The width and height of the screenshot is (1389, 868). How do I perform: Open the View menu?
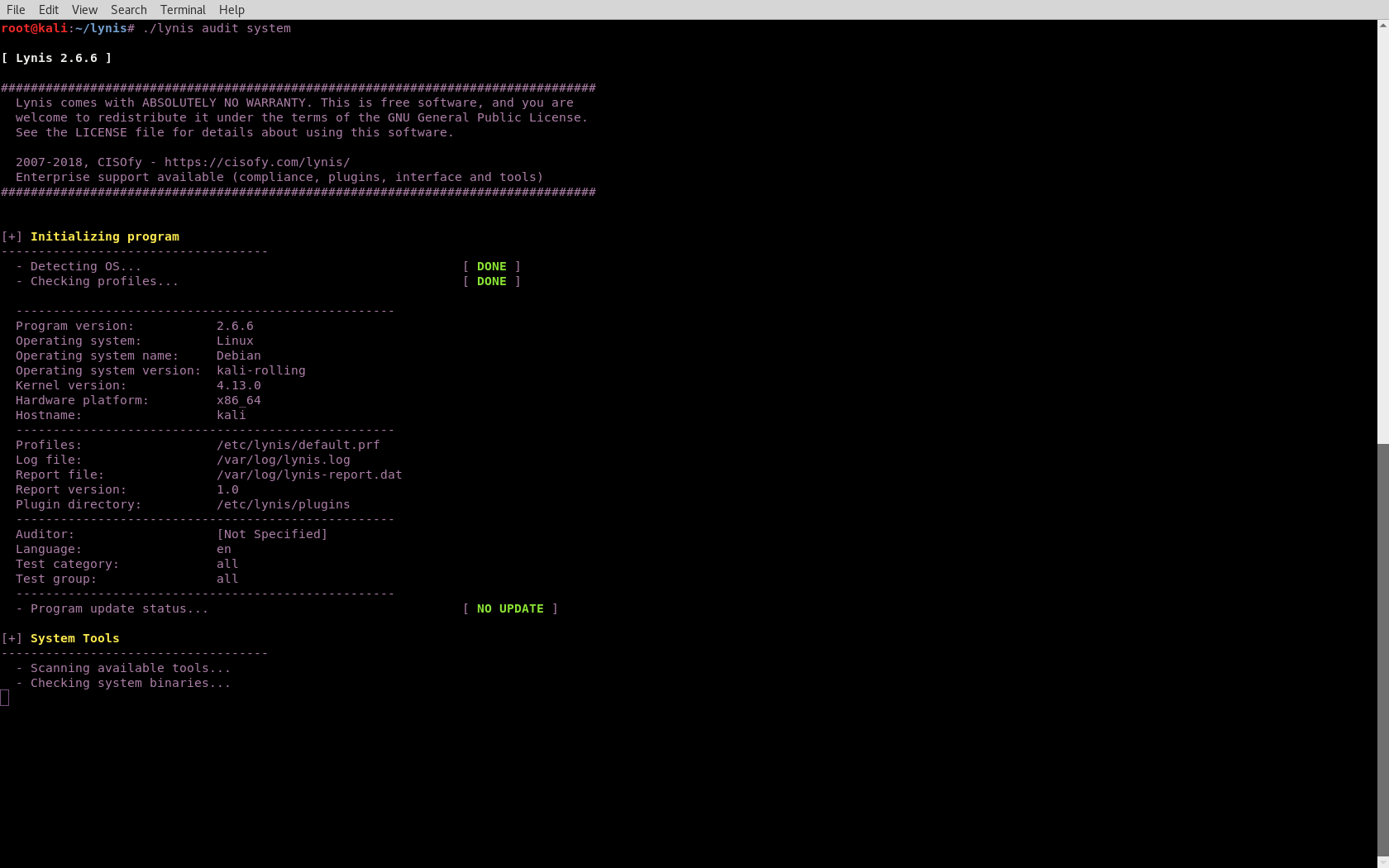click(x=84, y=10)
